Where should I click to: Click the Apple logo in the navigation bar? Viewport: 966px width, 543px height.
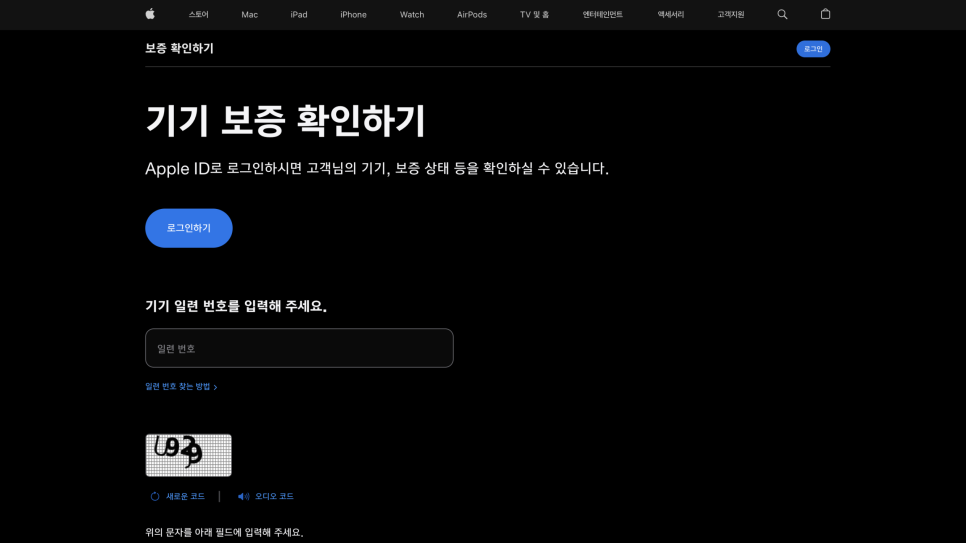tap(150, 14)
